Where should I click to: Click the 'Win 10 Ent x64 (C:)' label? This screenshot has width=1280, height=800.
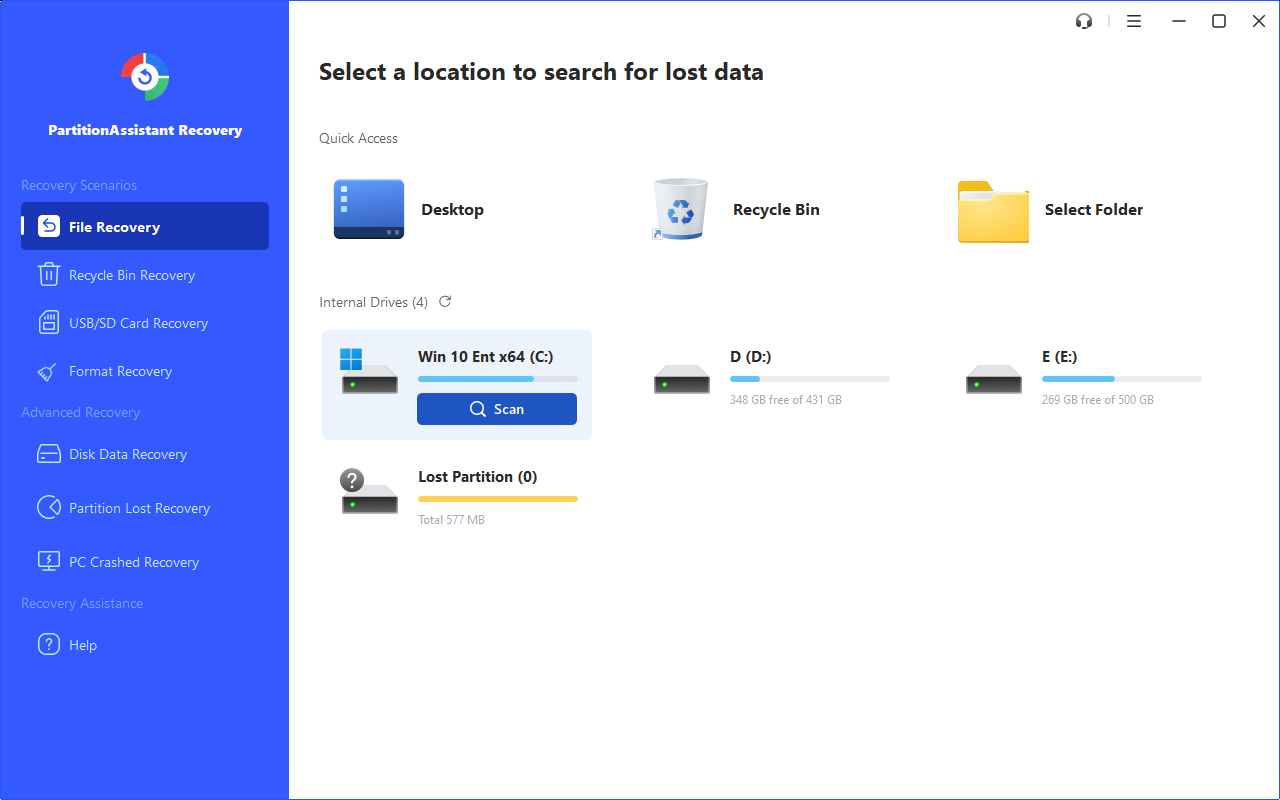pos(486,356)
